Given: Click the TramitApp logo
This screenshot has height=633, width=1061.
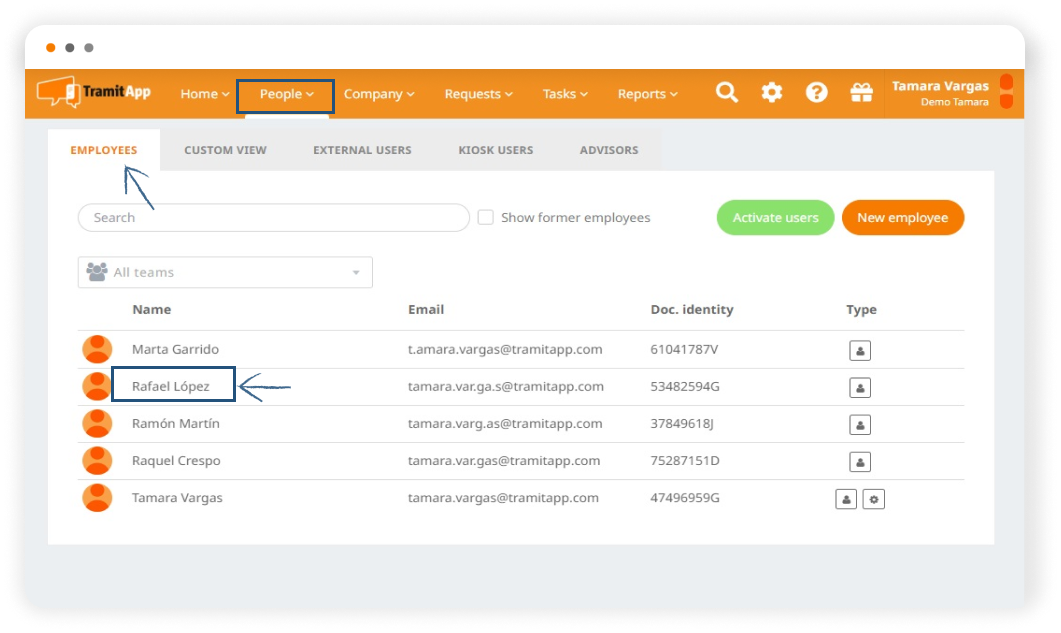Looking at the screenshot, I should pos(94,92).
